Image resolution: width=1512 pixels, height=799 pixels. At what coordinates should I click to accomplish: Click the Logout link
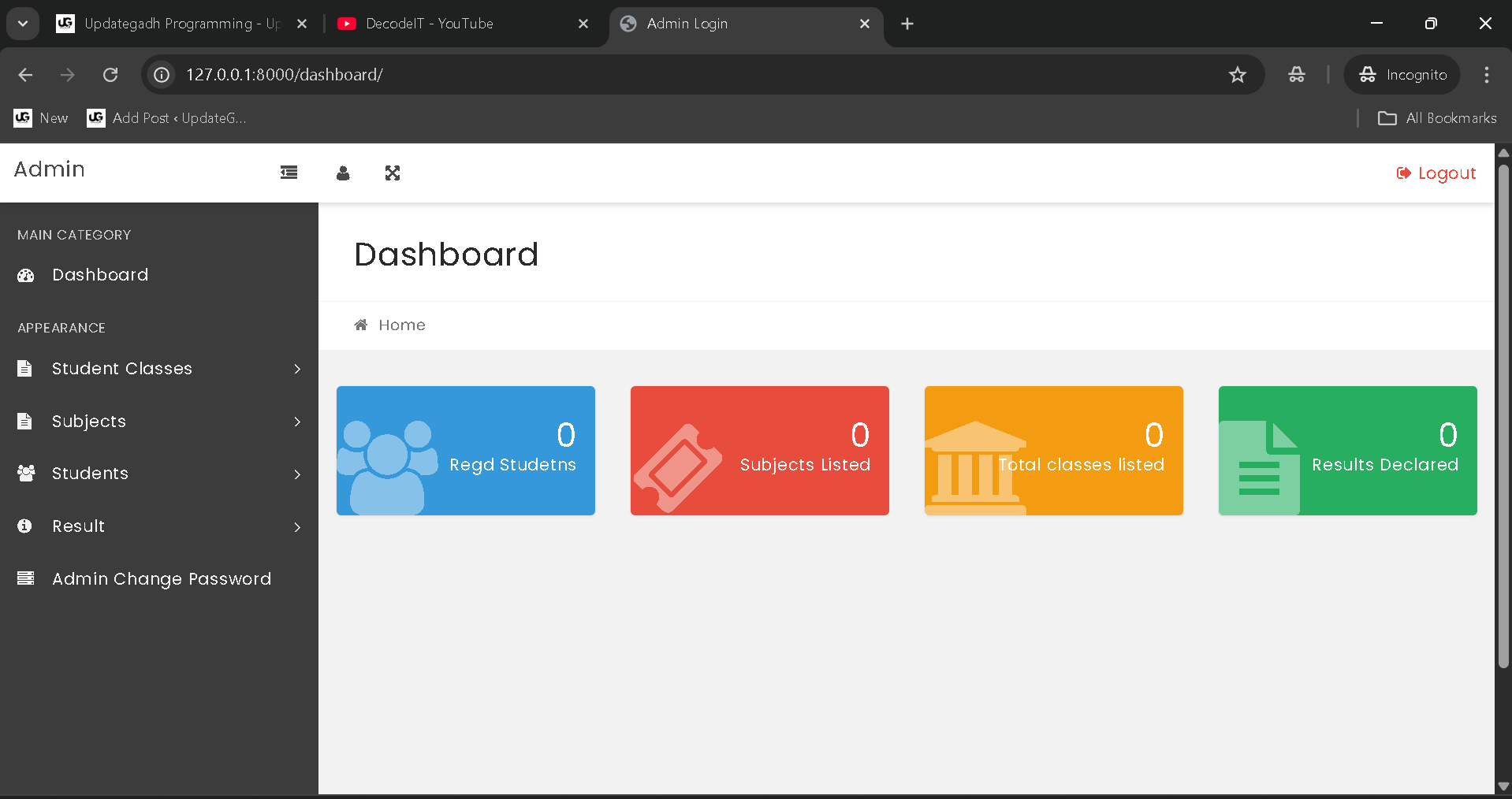click(x=1436, y=173)
